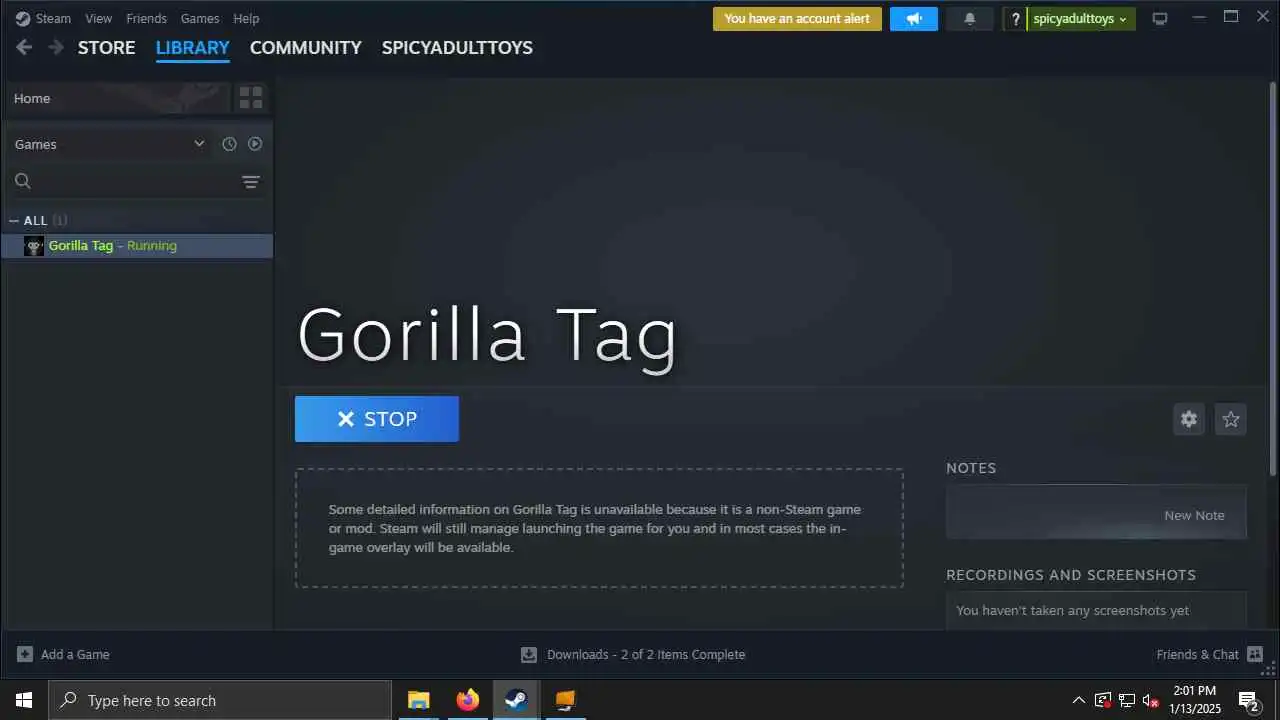Click RECORDINGS AND SCREENSHOTS heading
Screen dimensions: 1280x720
(x=1071, y=575)
